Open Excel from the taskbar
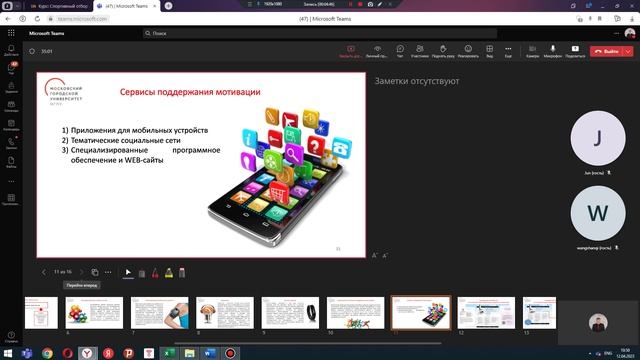 (x=169, y=353)
